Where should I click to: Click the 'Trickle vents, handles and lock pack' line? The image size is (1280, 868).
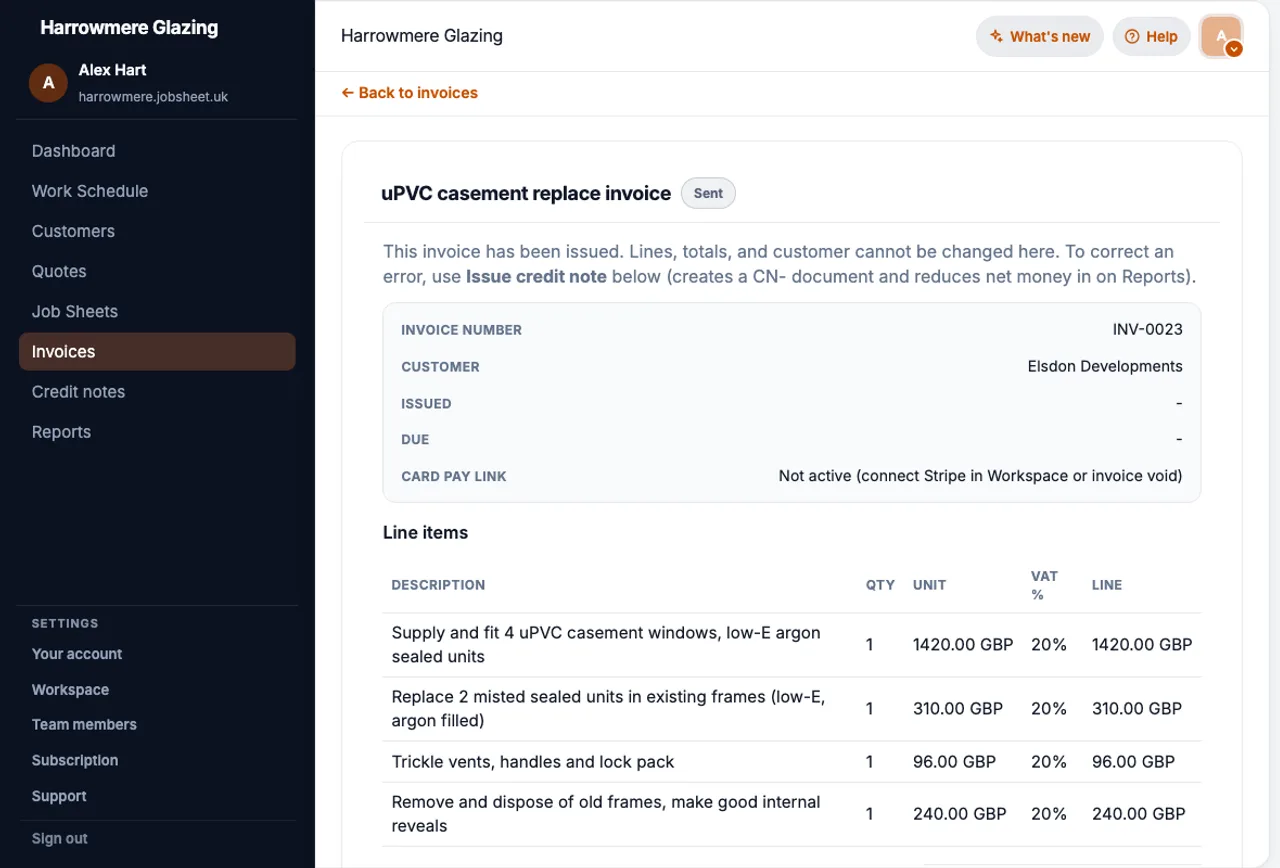coord(533,762)
